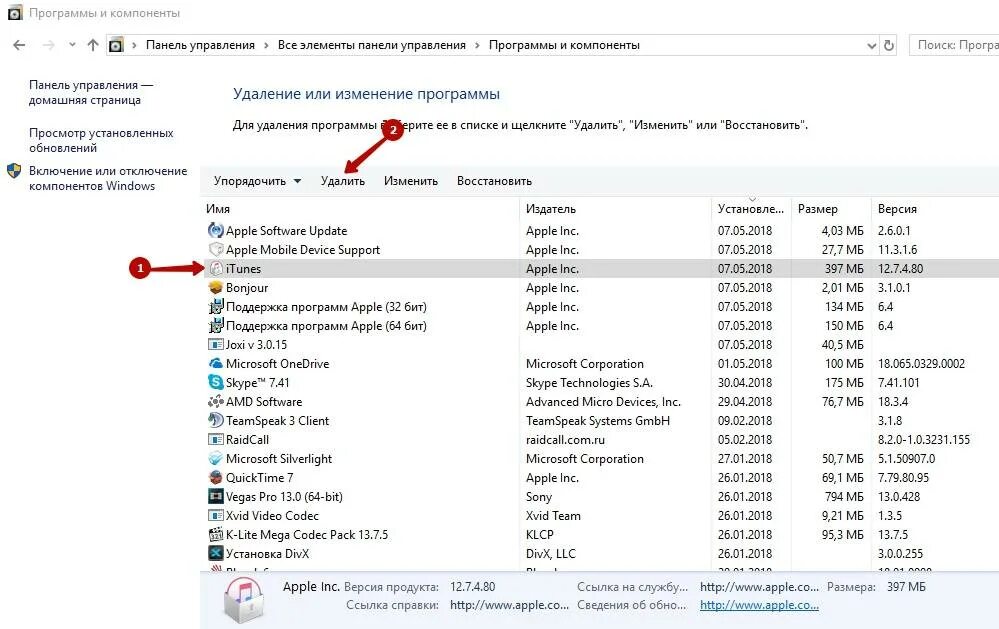Select the Skype™ 7.41 name

tap(257, 382)
